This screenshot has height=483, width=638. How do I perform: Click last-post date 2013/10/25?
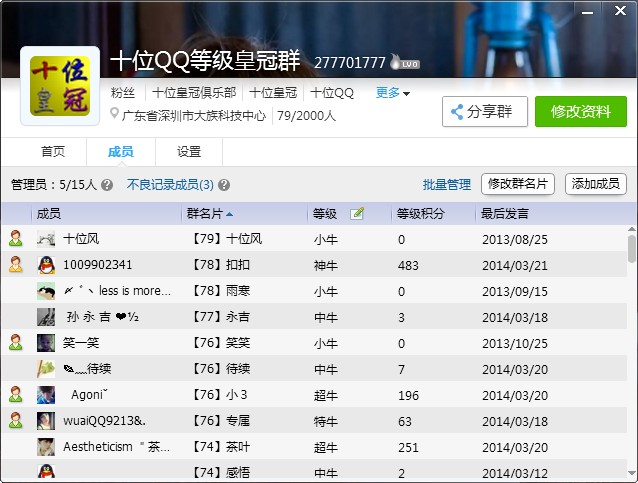[x=515, y=343]
